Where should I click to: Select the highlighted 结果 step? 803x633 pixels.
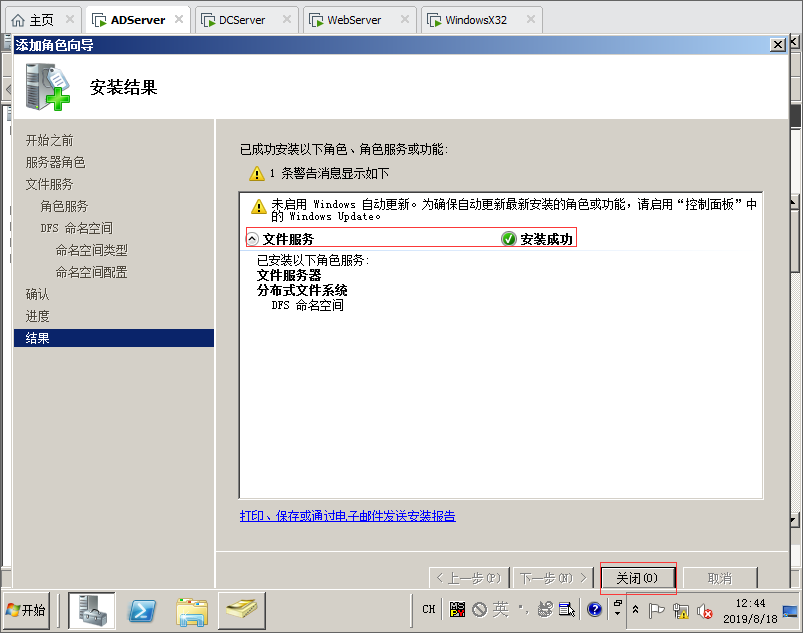114,338
